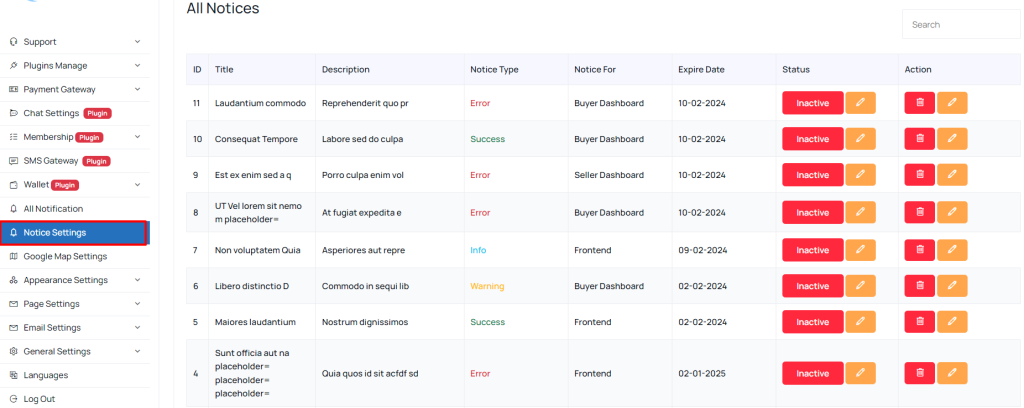Status pencil icon for At fugiat expedita row

861,212
